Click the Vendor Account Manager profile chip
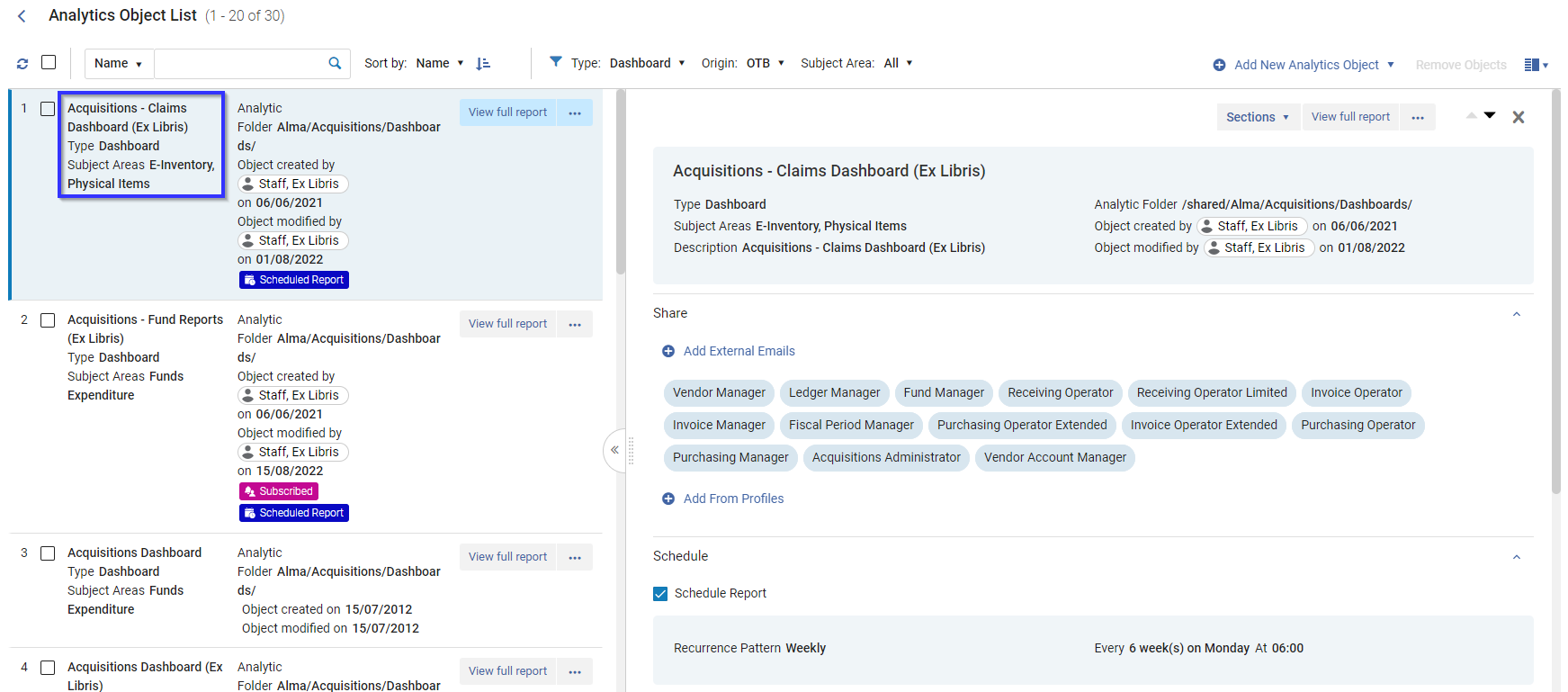 point(1054,457)
